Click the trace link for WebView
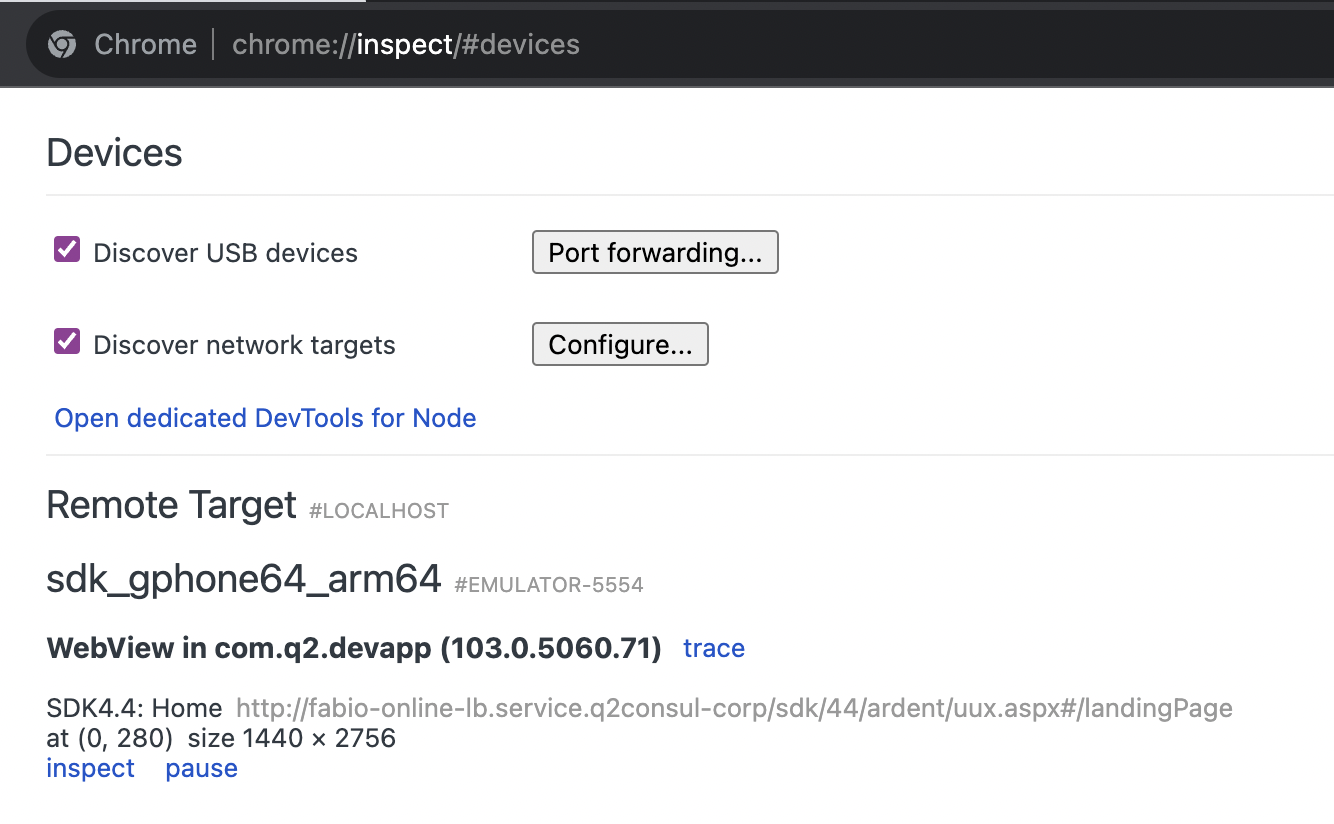The width and height of the screenshot is (1334, 824). pyautogui.click(x=714, y=648)
